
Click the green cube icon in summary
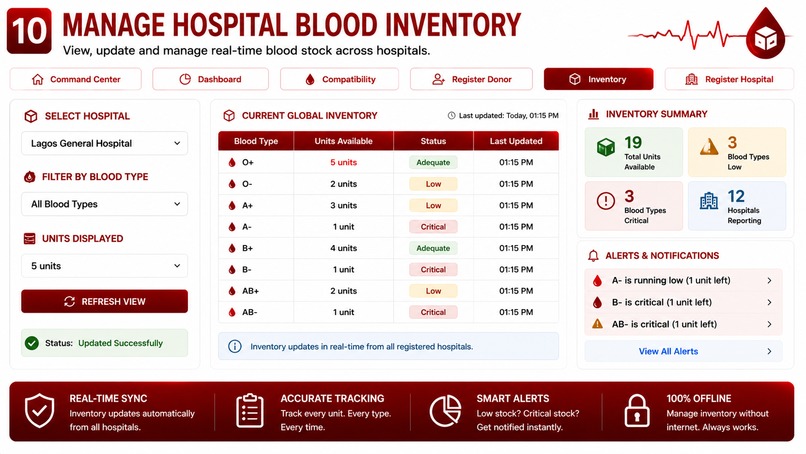pyautogui.click(x=606, y=147)
